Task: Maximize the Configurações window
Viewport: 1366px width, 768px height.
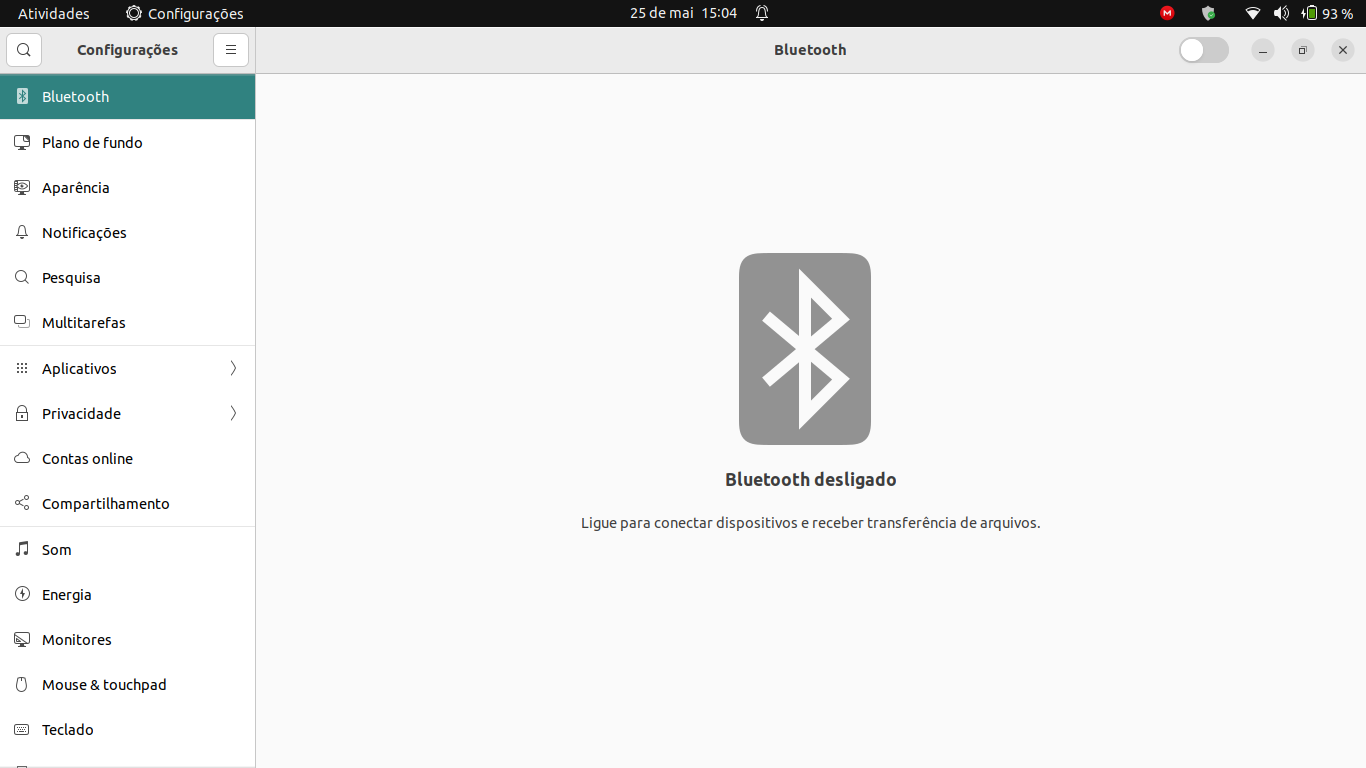Action: coord(1303,50)
